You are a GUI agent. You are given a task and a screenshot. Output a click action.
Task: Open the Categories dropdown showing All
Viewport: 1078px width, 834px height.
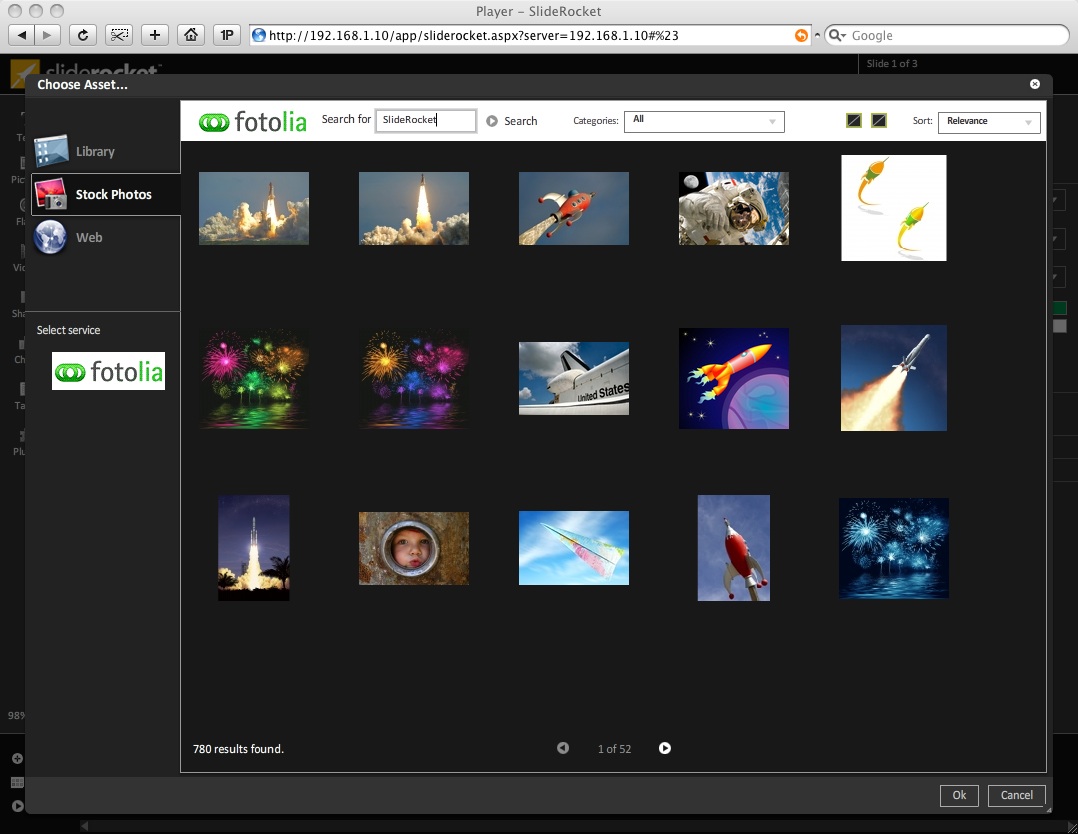[x=704, y=121]
